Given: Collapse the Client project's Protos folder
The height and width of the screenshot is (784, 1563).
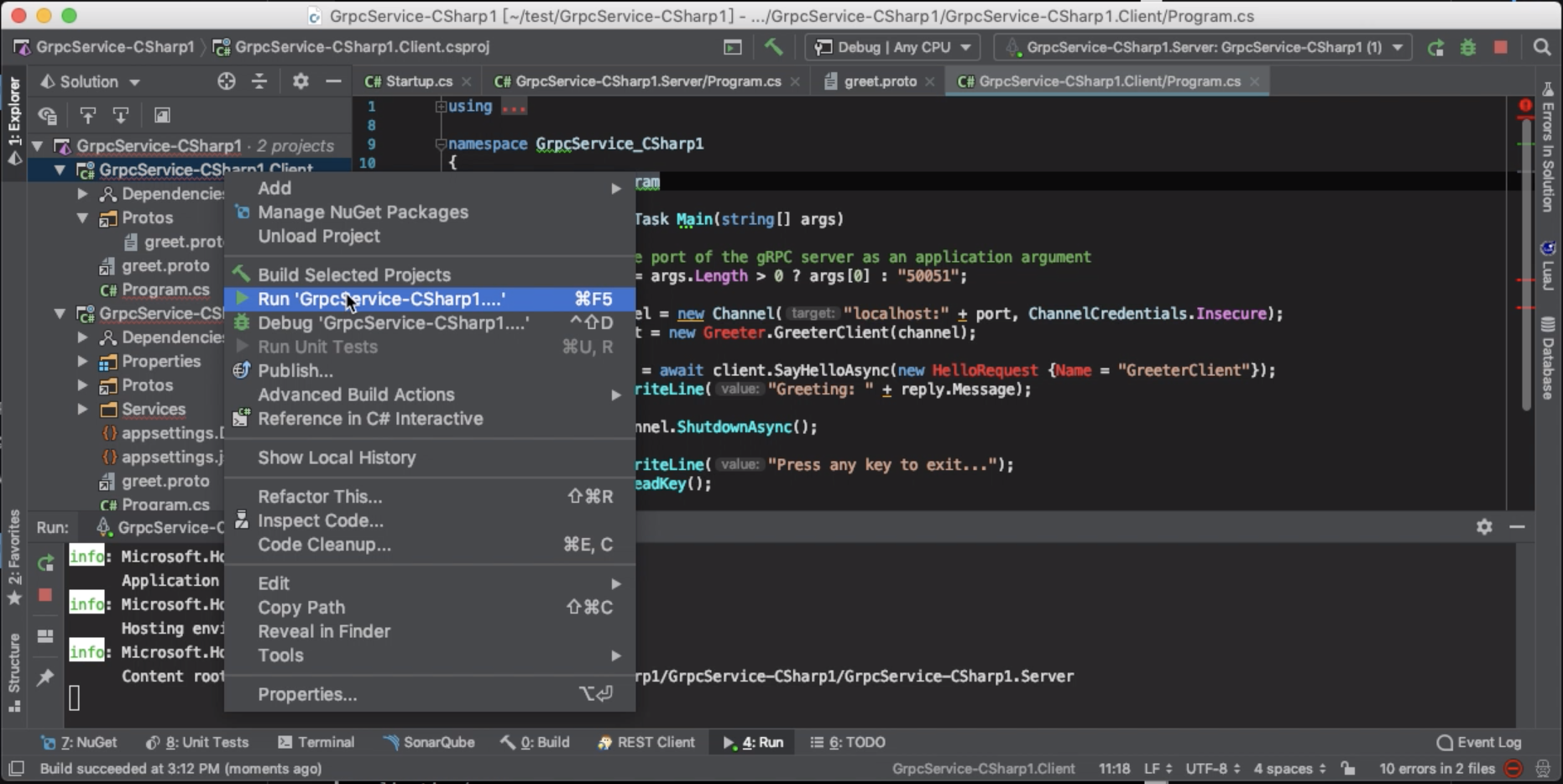Looking at the screenshot, I should (82, 218).
